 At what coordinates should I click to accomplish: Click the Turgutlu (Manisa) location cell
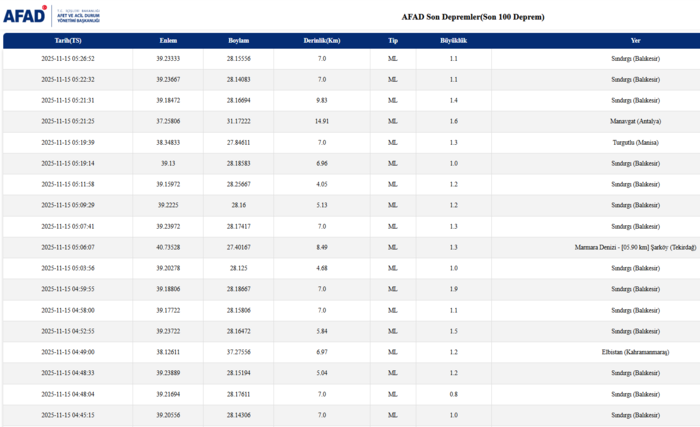(636, 142)
